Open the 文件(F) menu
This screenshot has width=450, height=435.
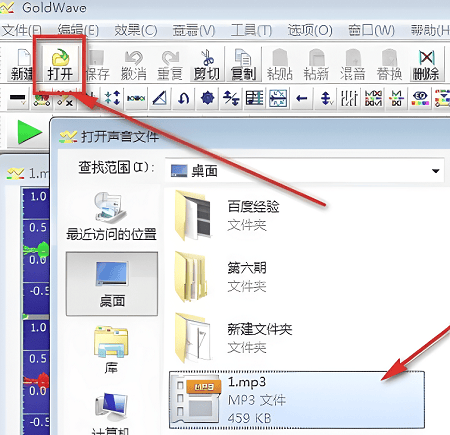tap(21, 31)
